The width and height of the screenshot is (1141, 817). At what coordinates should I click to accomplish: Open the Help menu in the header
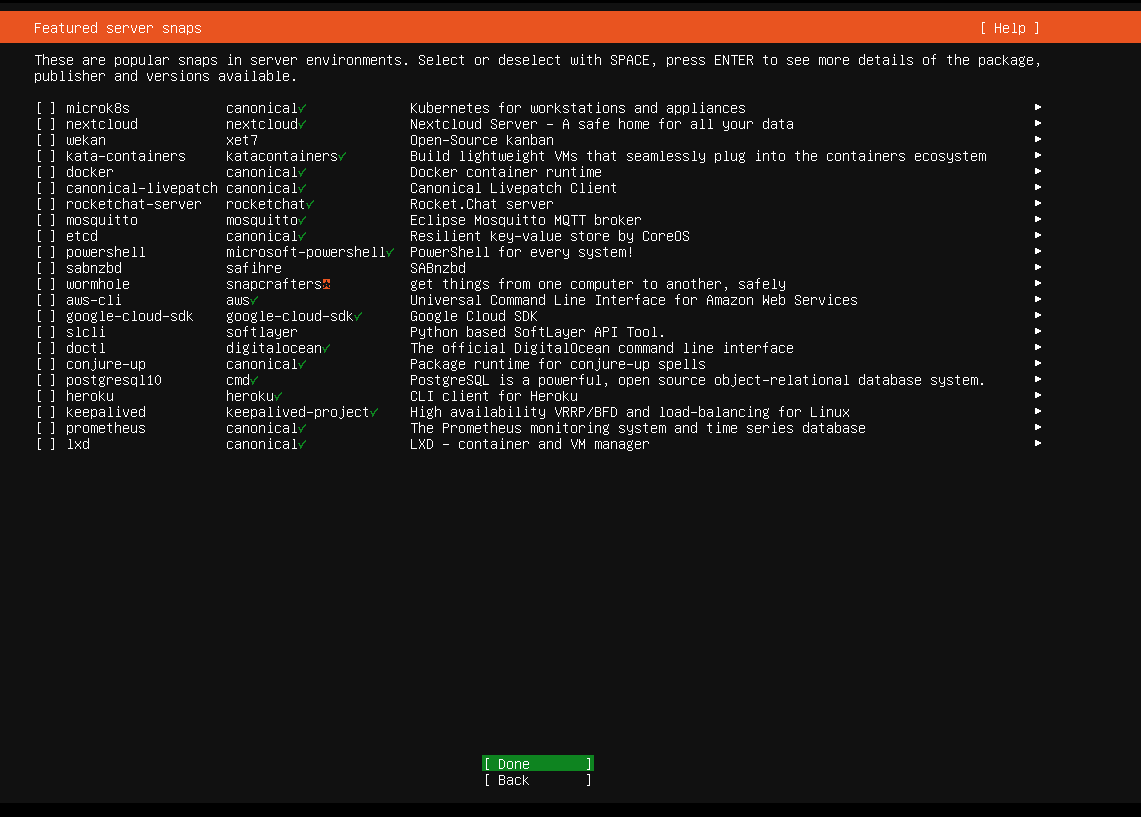pos(1009,28)
